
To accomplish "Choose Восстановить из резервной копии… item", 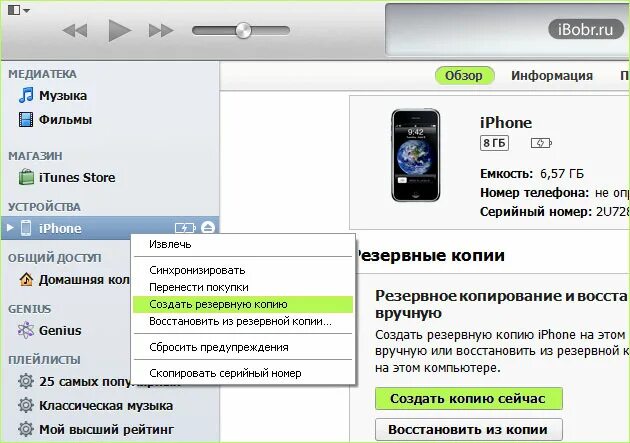I will pyautogui.click(x=243, y=321).
